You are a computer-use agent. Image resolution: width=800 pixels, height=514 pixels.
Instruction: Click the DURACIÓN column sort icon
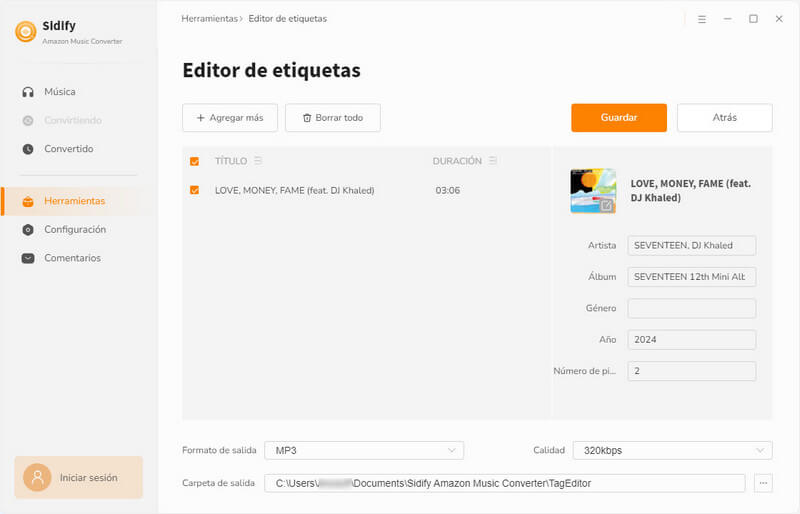(493, 161)
